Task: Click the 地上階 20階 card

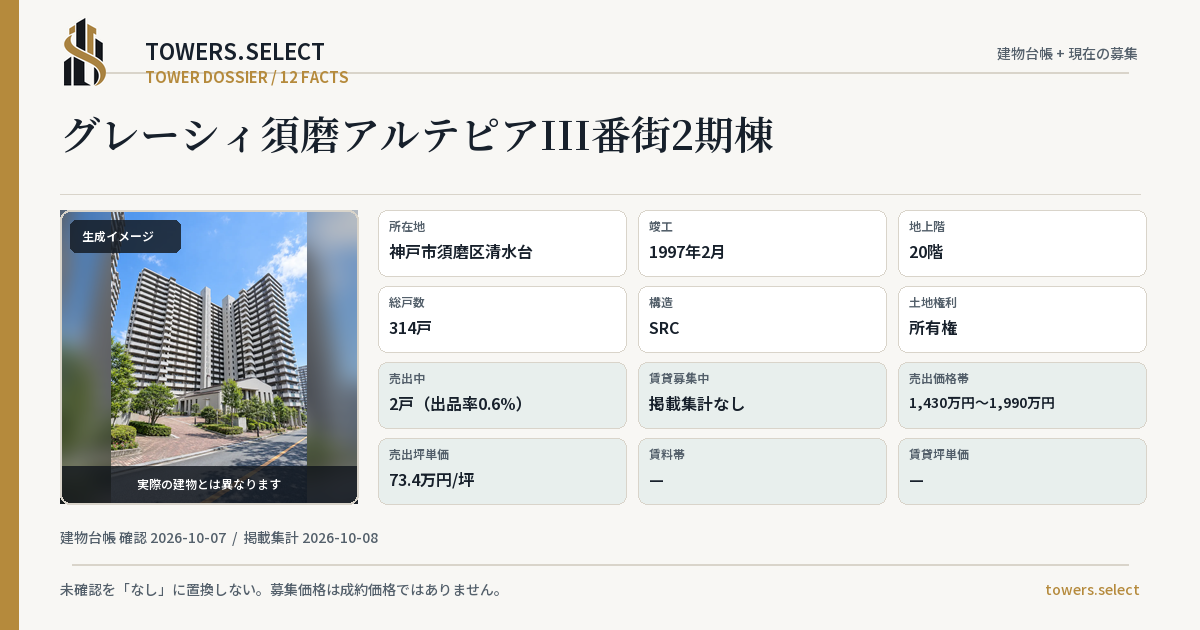Action: [x=1022, y=243]
